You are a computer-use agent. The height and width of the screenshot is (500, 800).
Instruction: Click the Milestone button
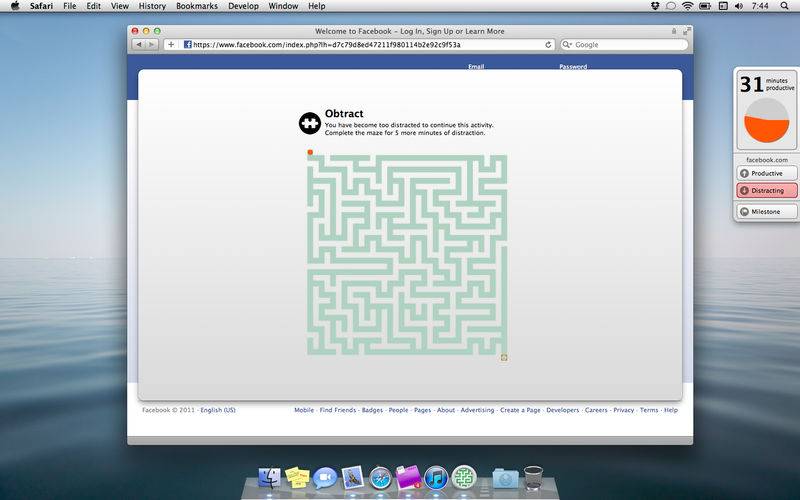767,211
